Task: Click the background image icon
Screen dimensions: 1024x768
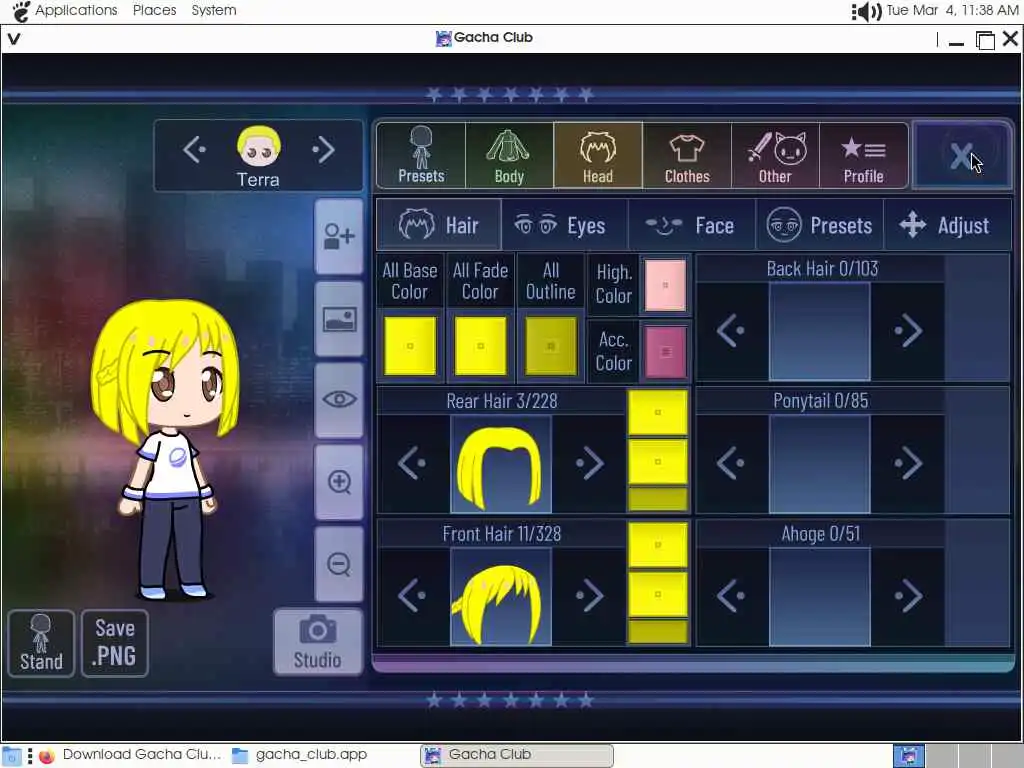Action: click(339, 319)
